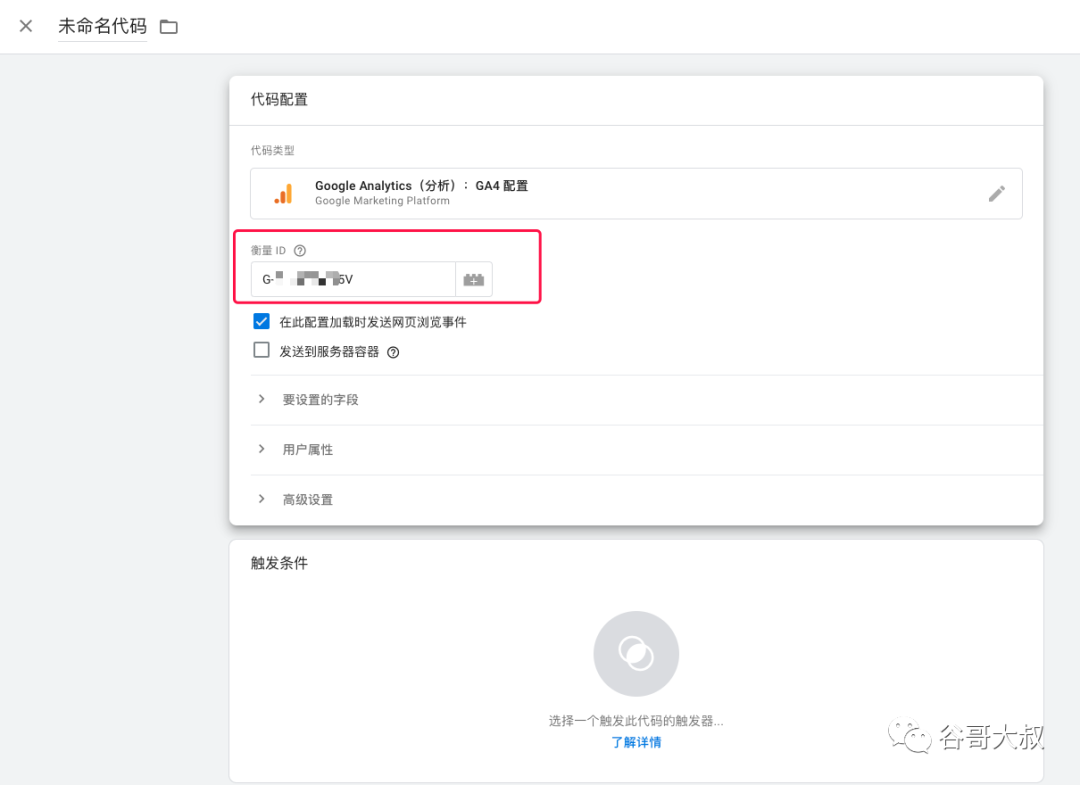This screenshot has height=785, width=1080.
Task: Open the 了解详情 link
Action: coord(636,742)
